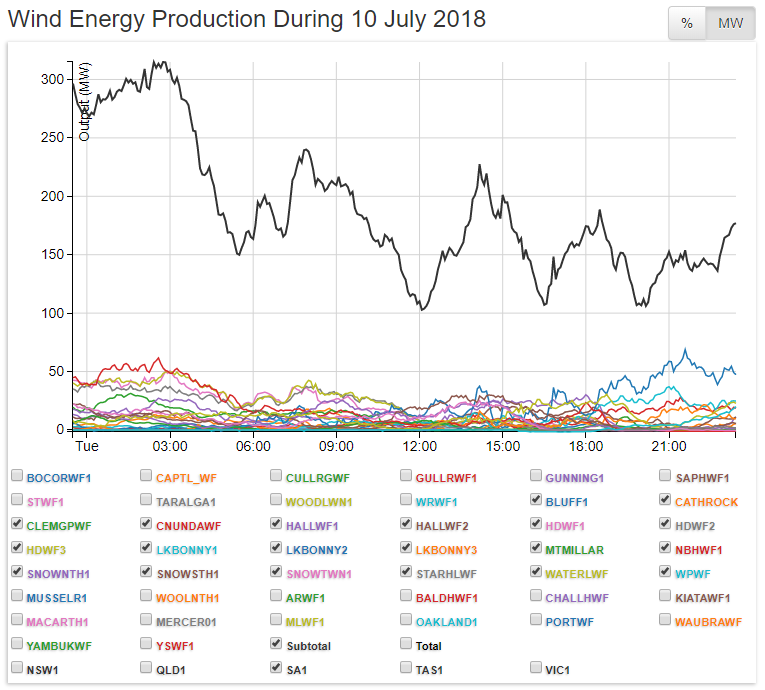Enable the TAS1 region checkbox
This screenshot has width=765, height=690.
407,668
